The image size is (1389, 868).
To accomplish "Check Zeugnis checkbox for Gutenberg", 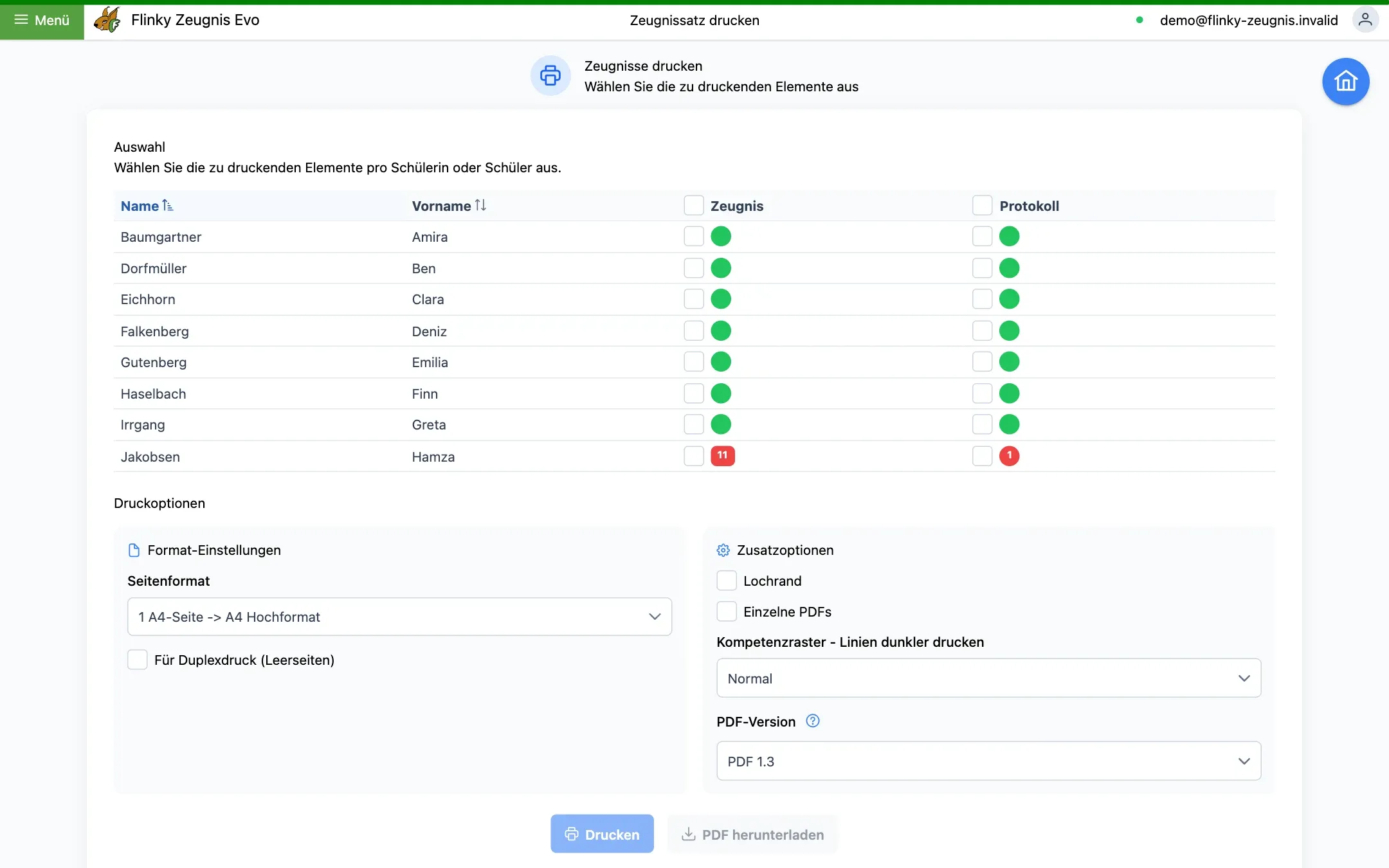I will [x=694, y=362].
